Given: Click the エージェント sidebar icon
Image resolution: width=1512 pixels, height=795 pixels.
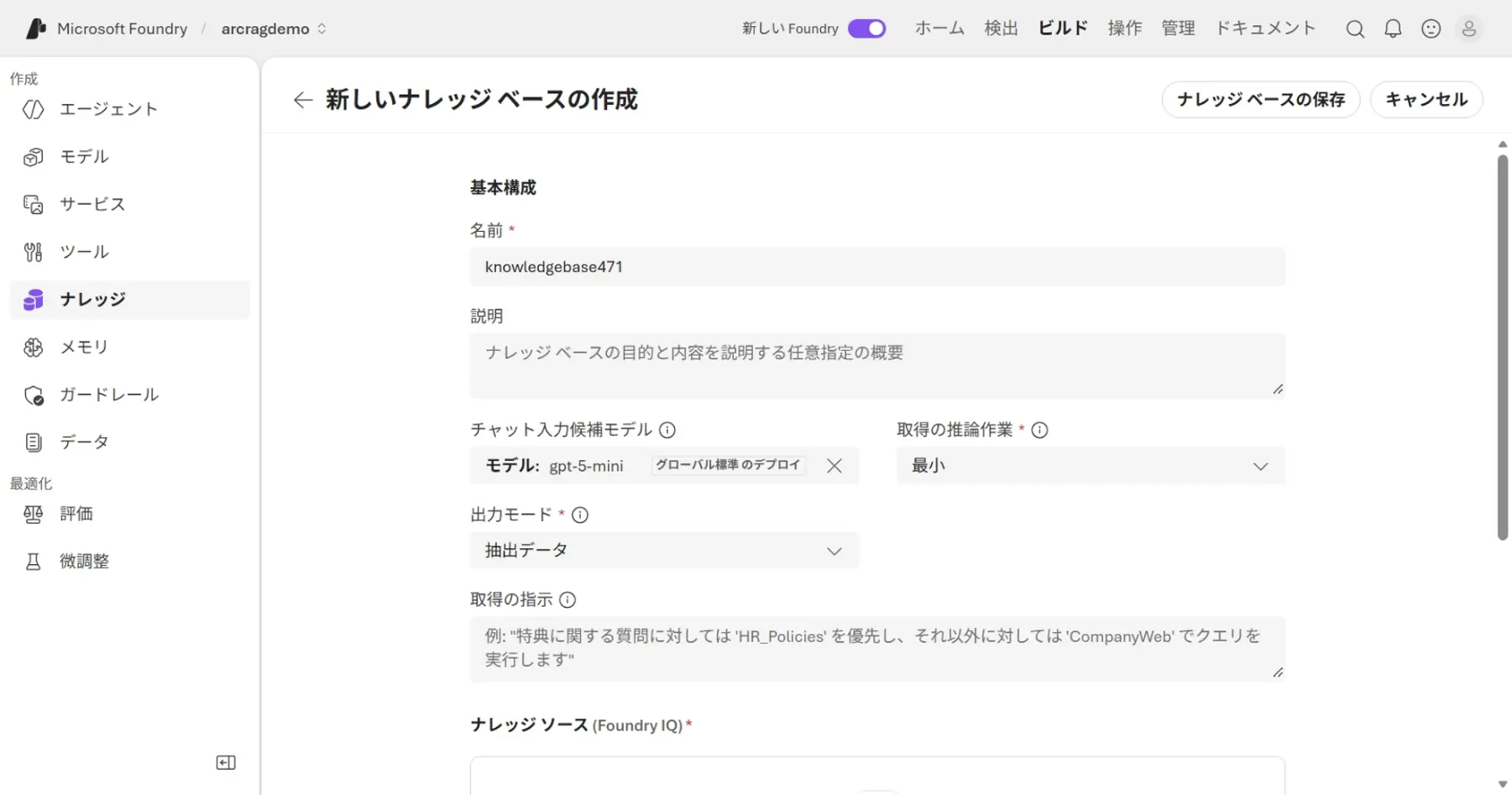Looking at the screenshot, I should coord(34,109).
